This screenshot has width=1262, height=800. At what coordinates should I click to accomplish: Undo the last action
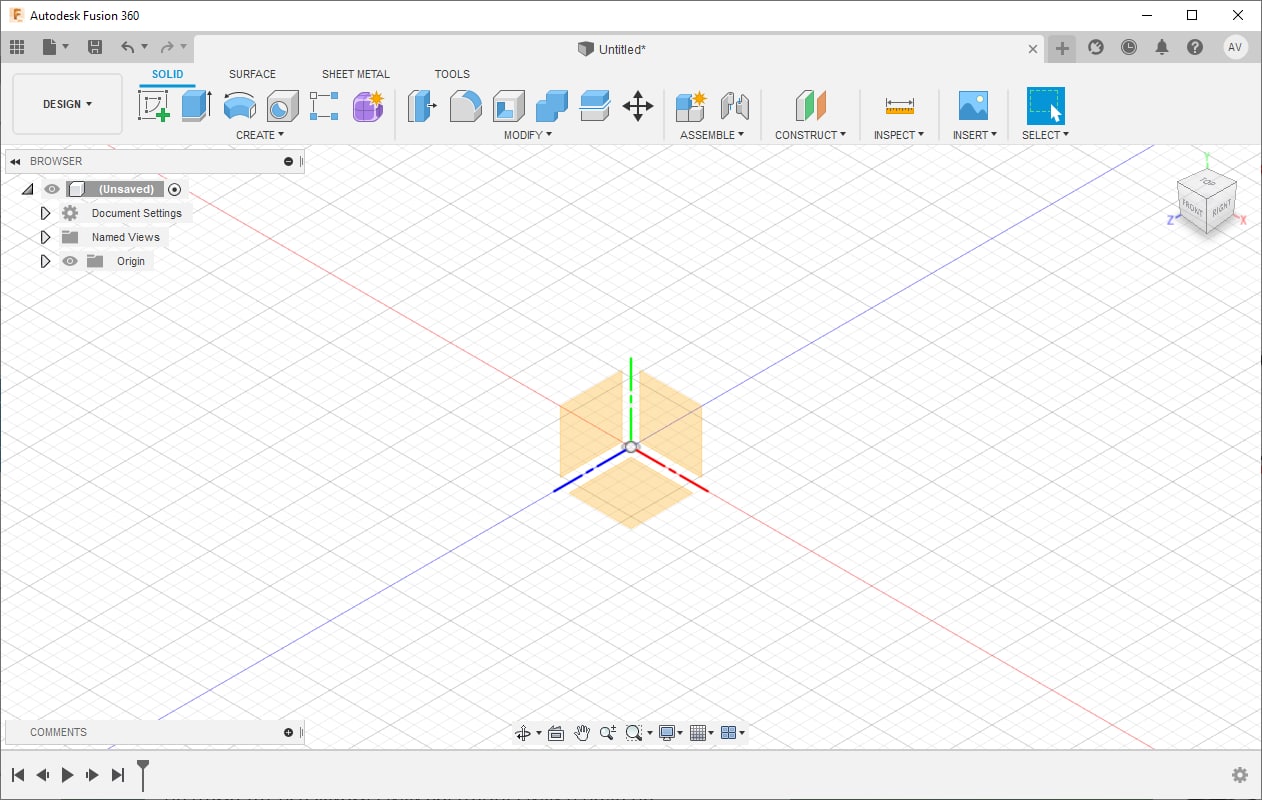128,47
